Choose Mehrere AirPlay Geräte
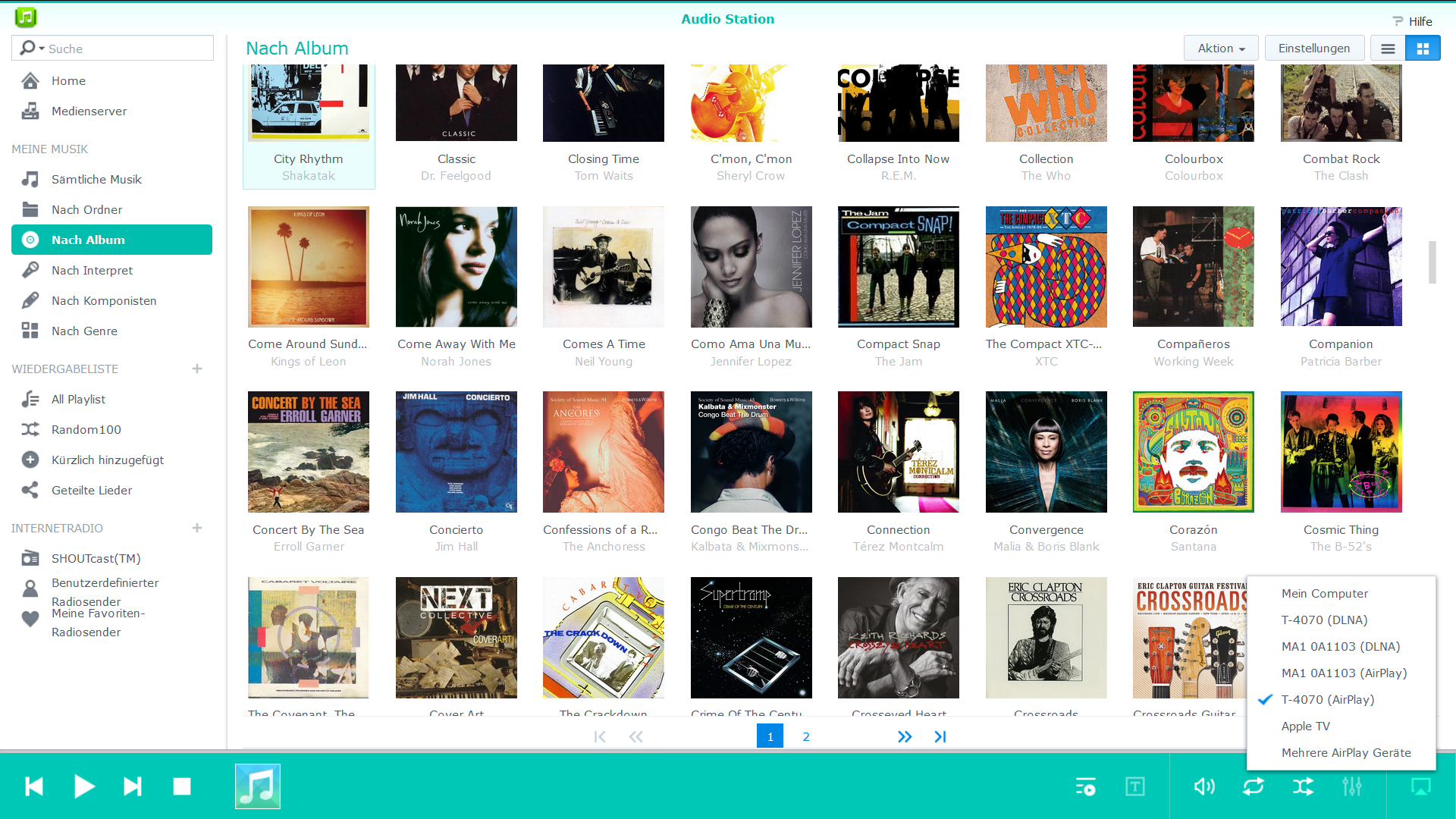Screen dimensions: 1456x819 point(1341,752)
